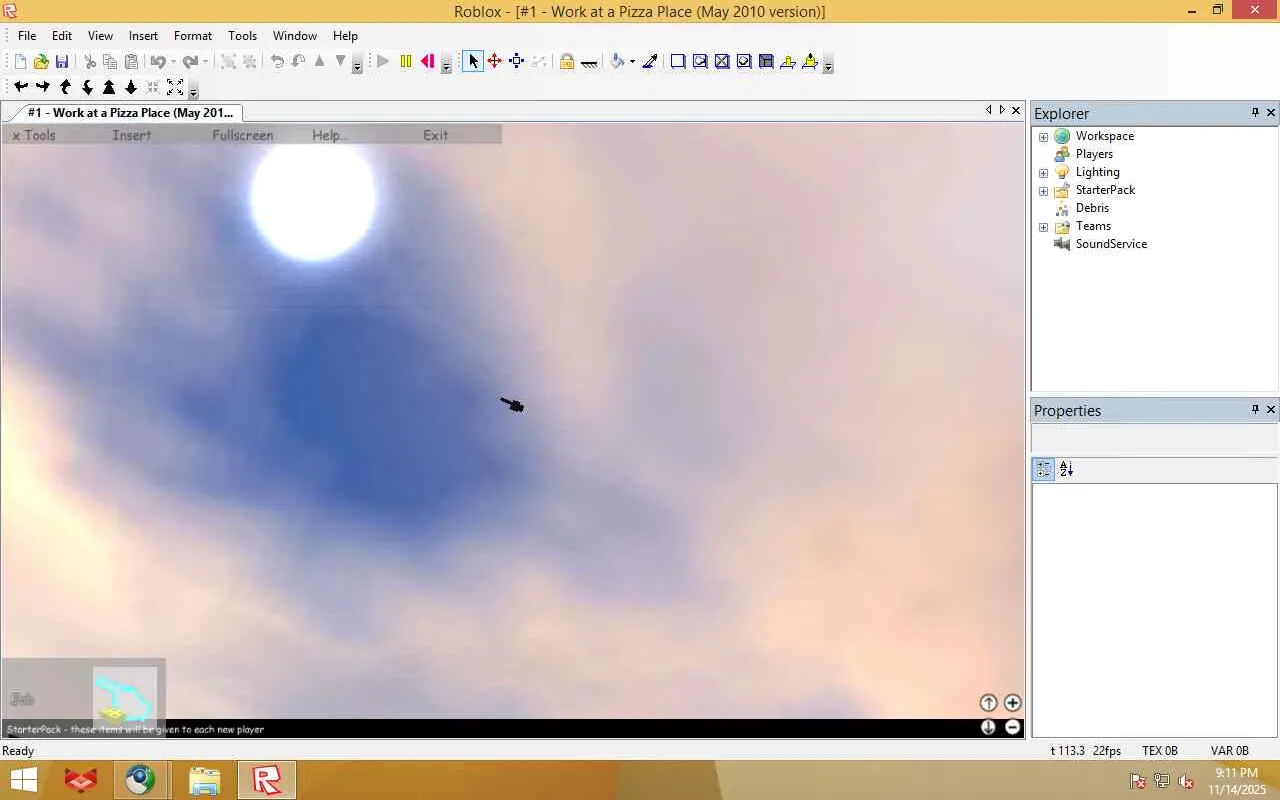Click the New document icon

20,62
